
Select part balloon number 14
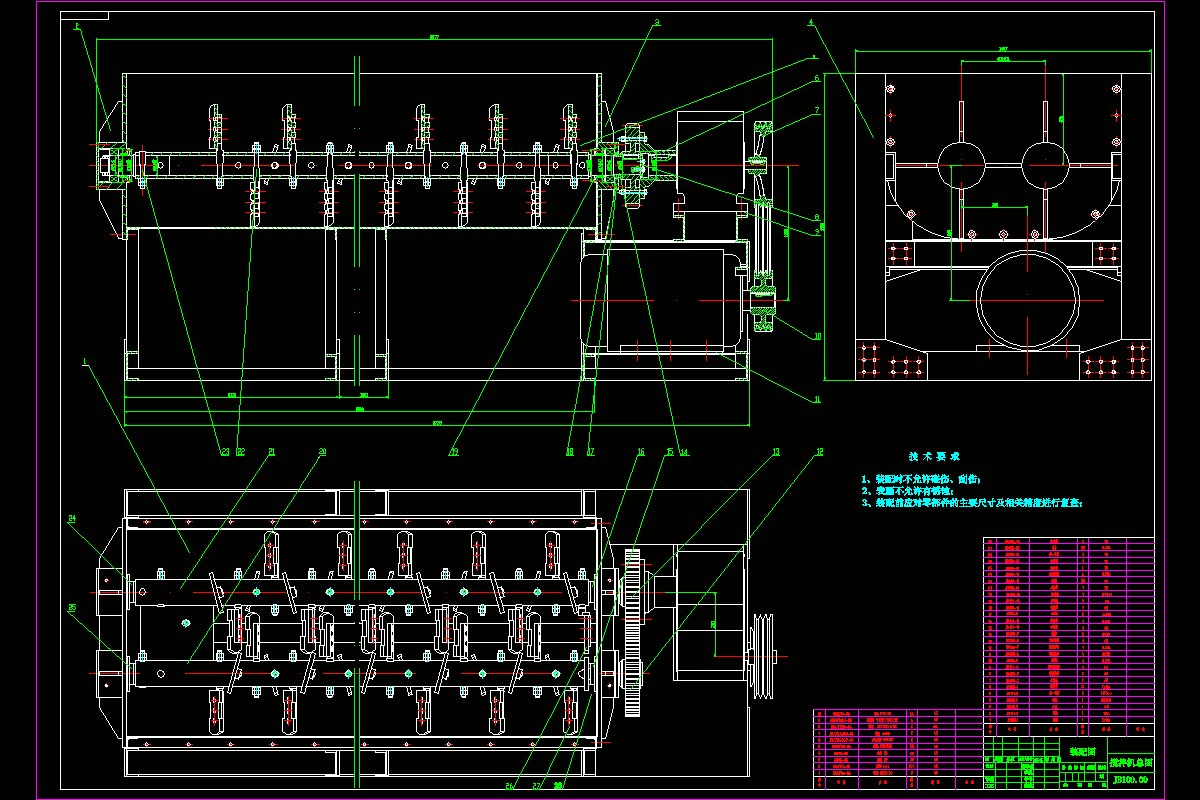click(684, 452)
